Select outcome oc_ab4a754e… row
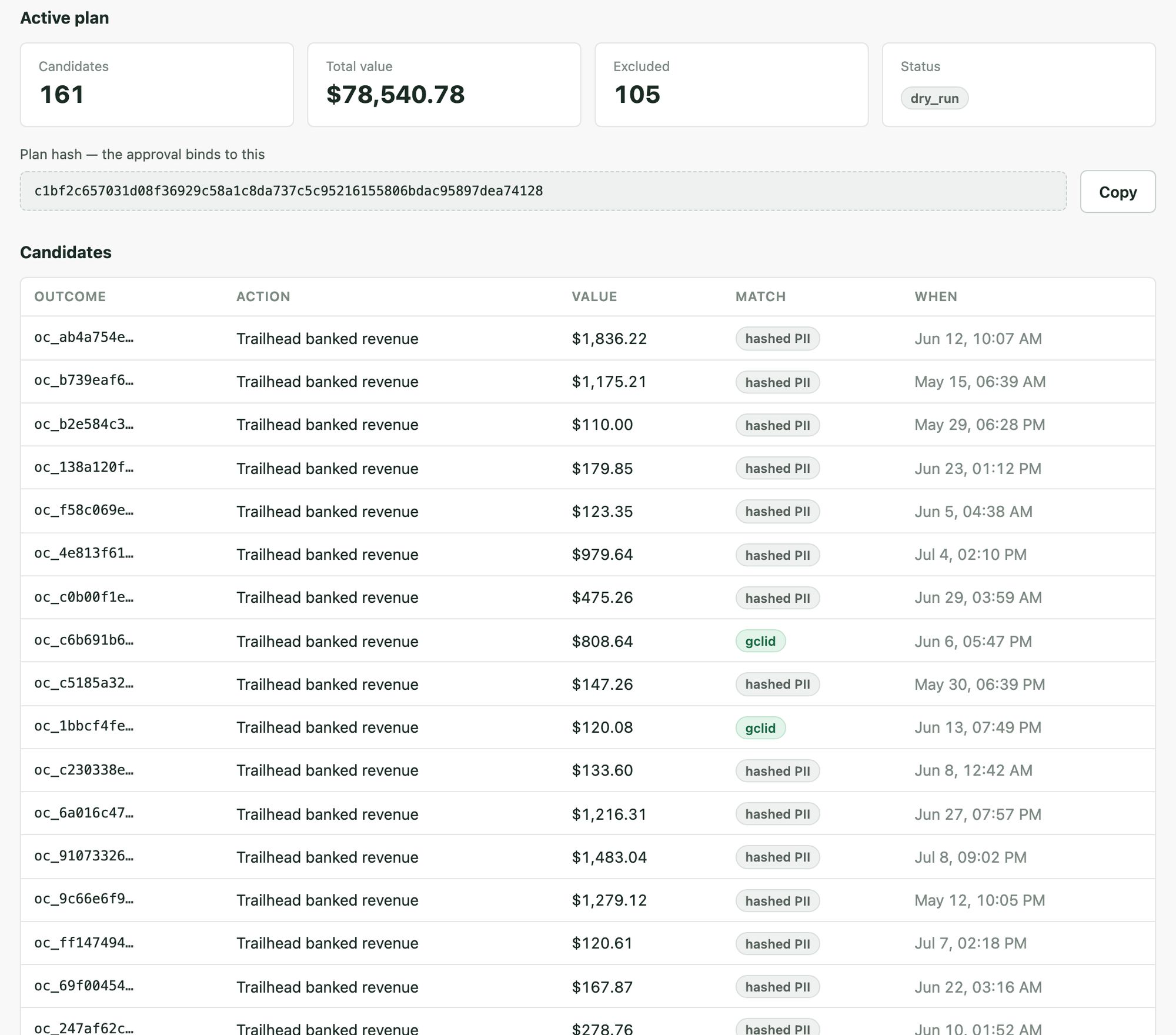The image size is (1176, 1035). (x=588, y=338)
